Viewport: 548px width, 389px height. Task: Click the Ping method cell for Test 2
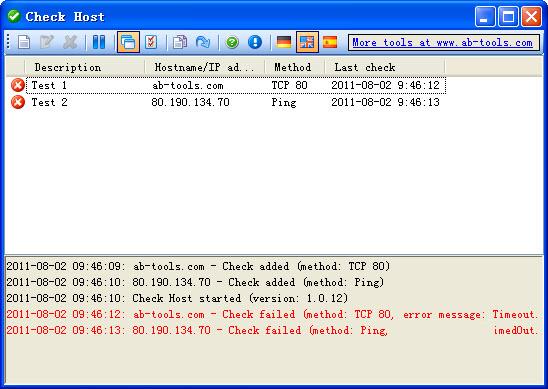point(284,102)
